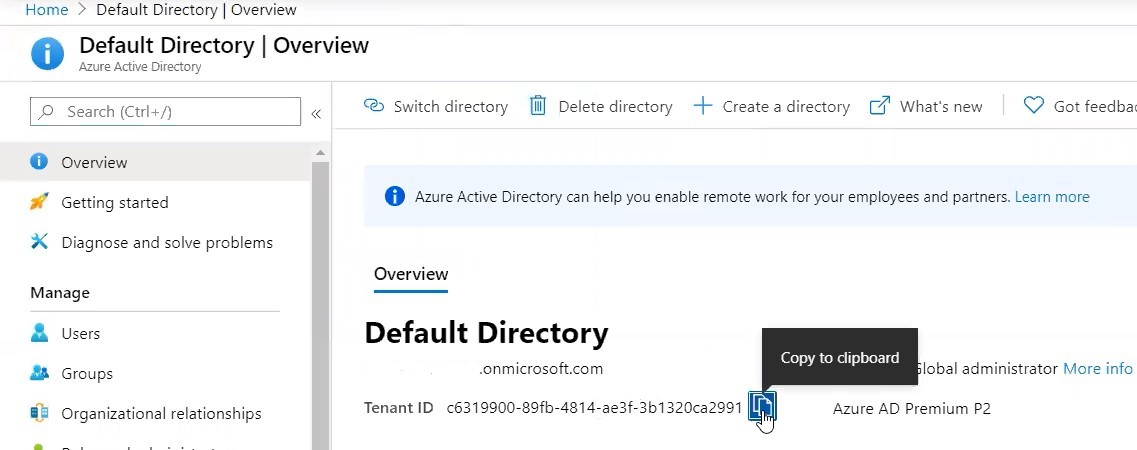
Task: Copy Tenant ID to clipboard icon
Action: (761, 407)
